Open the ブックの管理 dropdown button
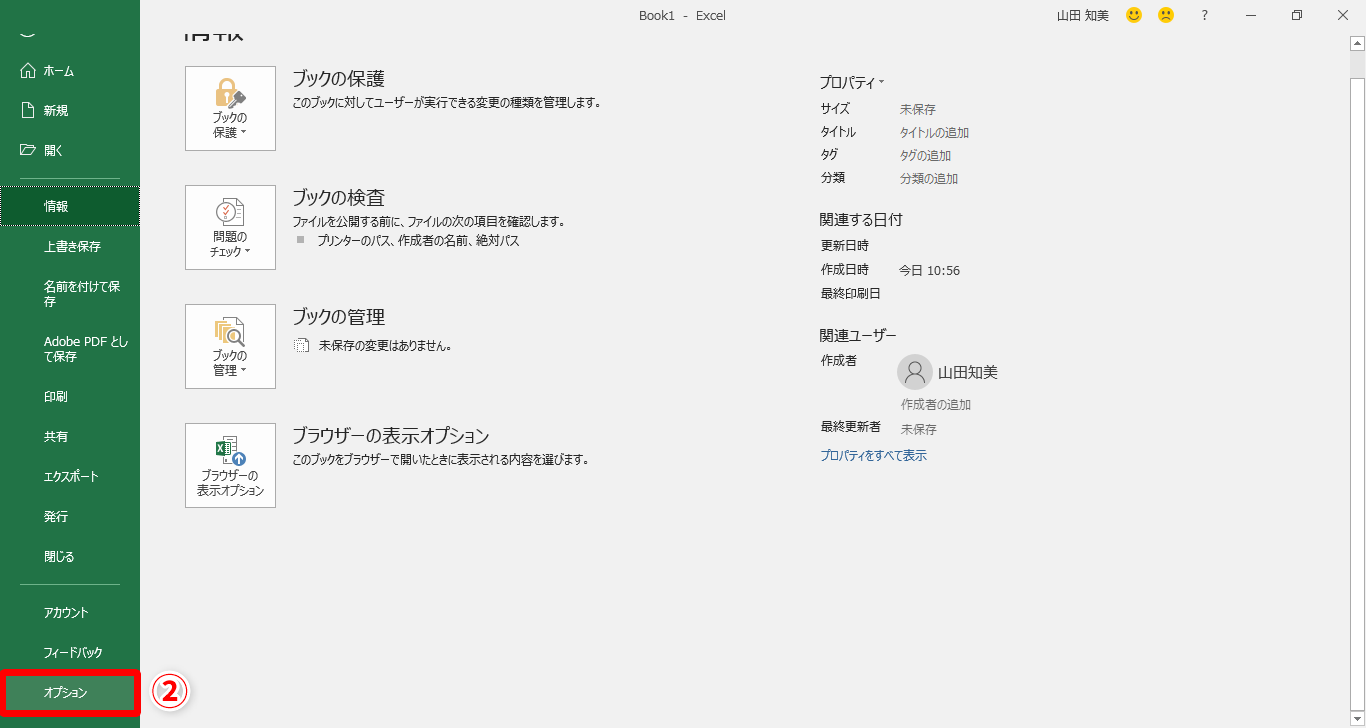The image size is (1366, 728). pos(230,346)
